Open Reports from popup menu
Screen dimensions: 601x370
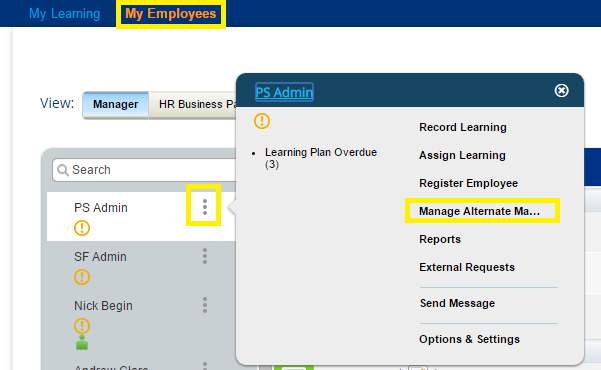click(x=440, y=239)
